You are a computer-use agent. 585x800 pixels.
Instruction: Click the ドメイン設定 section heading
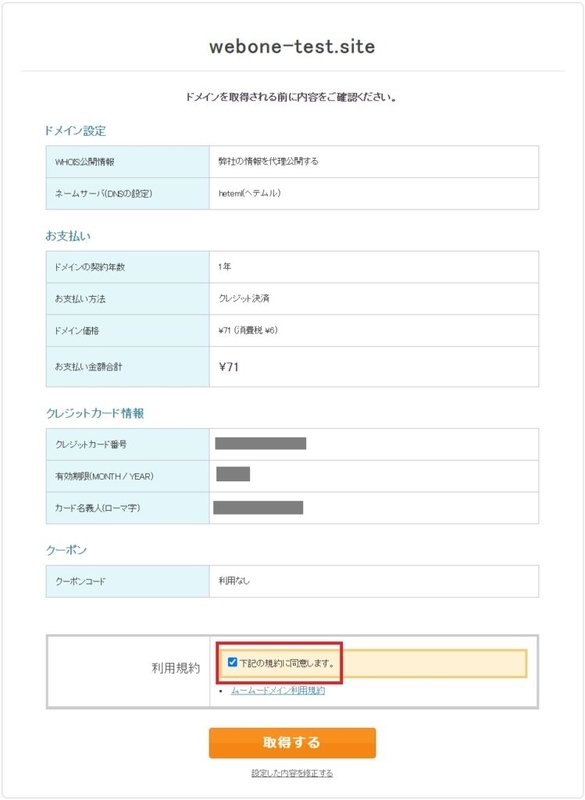pos(75,131)
